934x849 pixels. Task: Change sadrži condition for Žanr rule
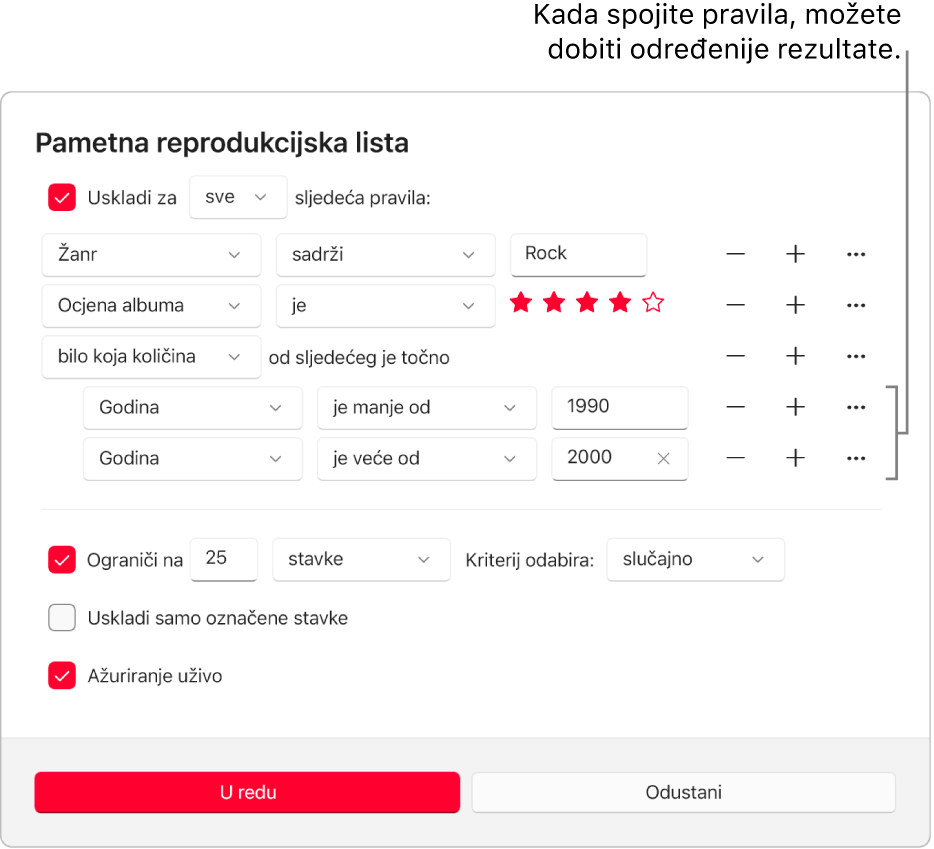click(385, 254)
